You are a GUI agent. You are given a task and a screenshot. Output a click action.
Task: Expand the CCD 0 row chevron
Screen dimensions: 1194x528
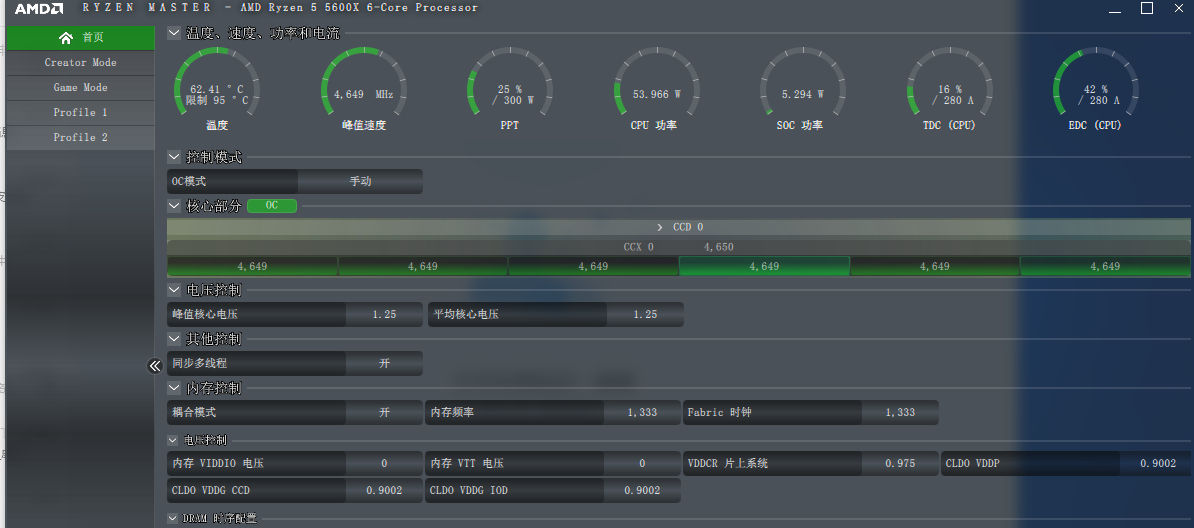click(660, 227)
